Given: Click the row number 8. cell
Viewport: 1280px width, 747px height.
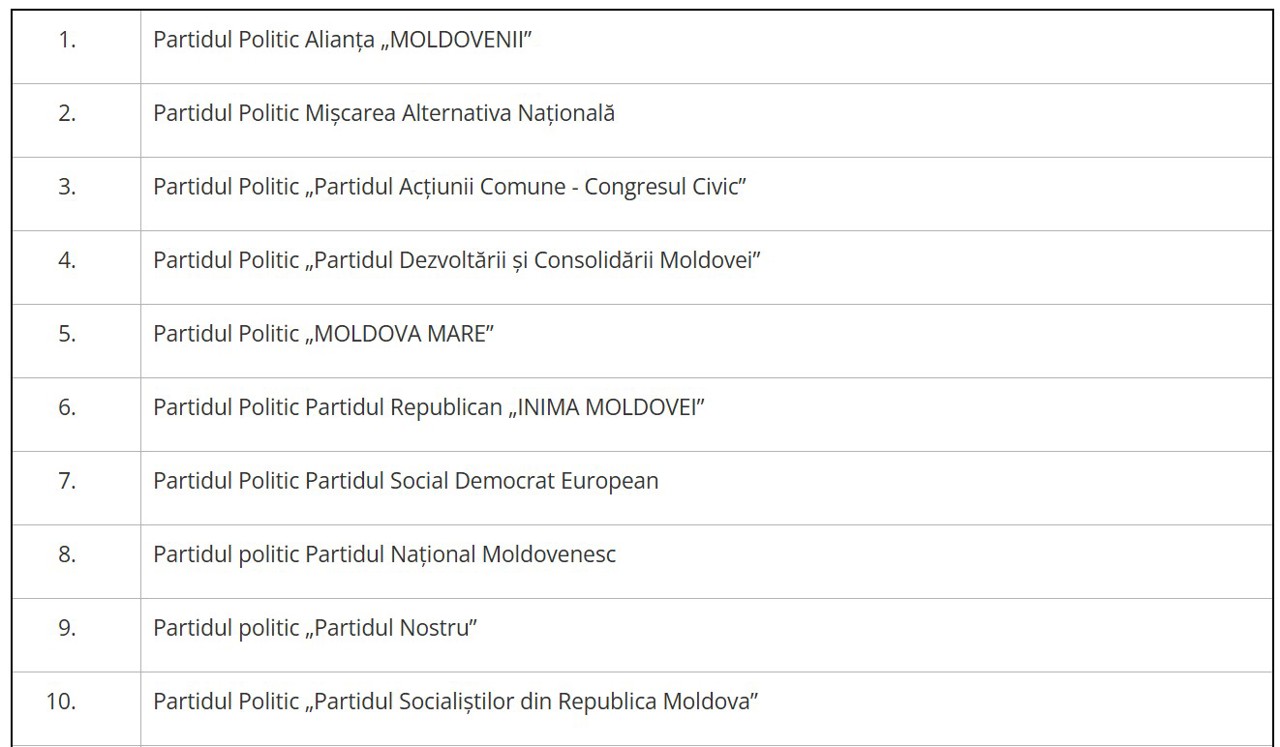Looking at the screenshot, I should coord(66,554).
